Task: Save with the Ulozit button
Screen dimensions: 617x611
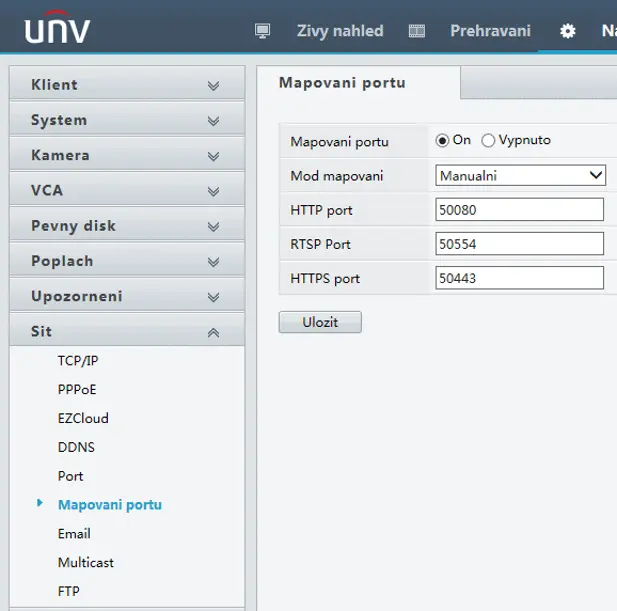Action: 320,322
